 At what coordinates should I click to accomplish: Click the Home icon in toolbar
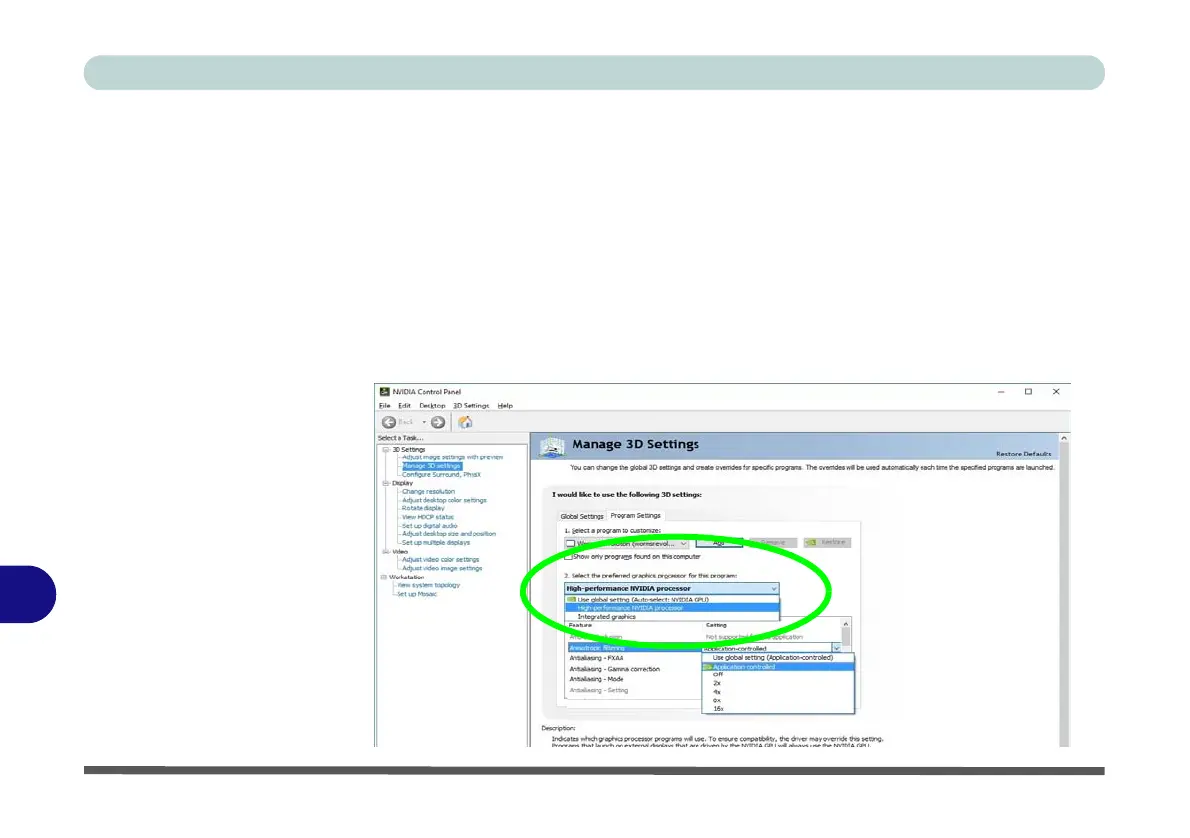click(465, 422)
